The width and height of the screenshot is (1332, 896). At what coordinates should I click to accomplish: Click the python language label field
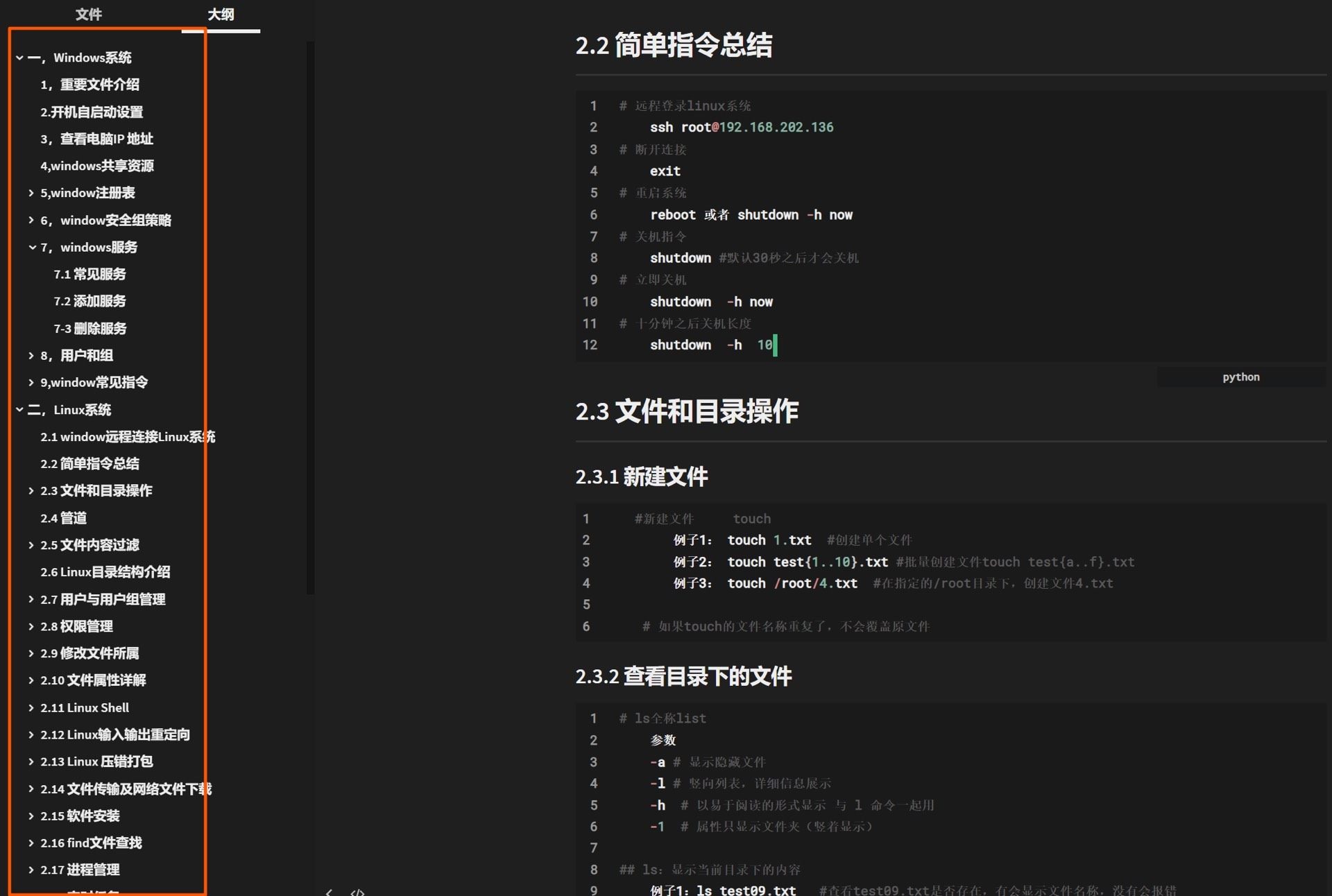(1240, 377)
